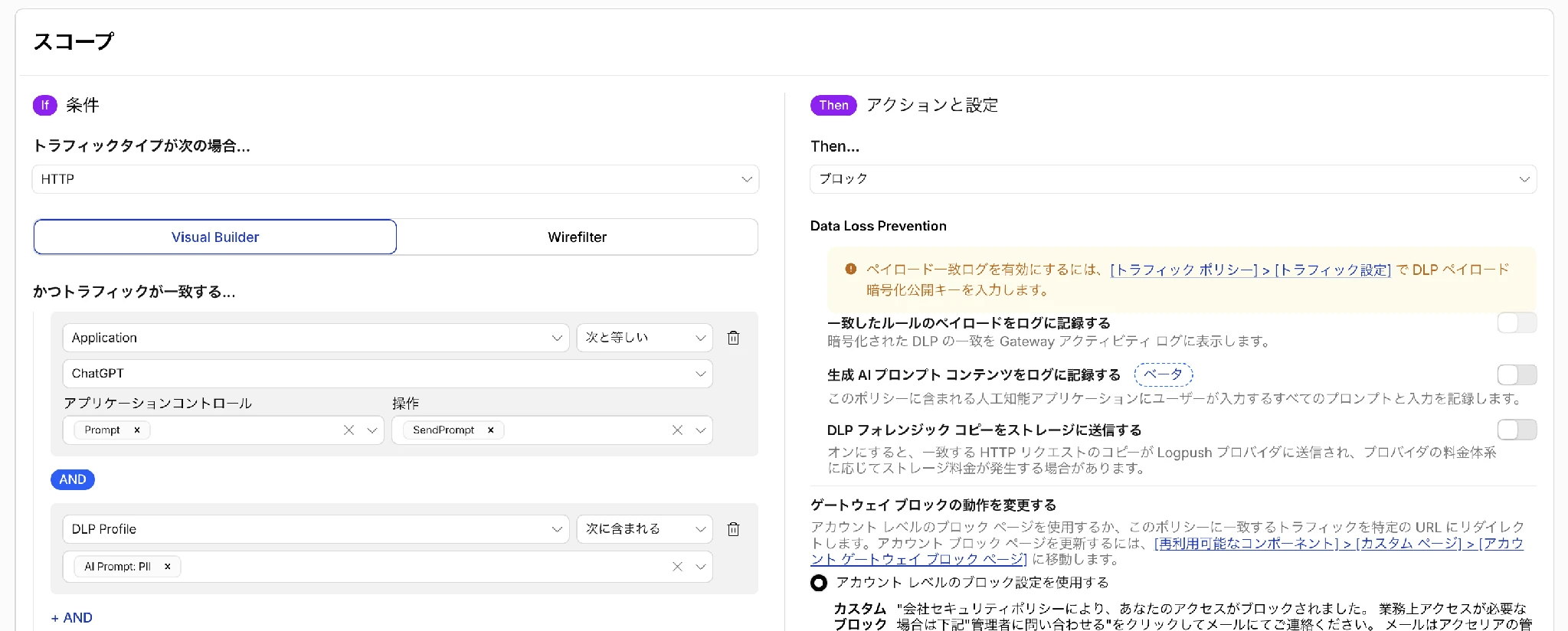Viewport: 1568px width, 631px height.
Task: Click the スコープ section heading
Action: click(74, 41)
